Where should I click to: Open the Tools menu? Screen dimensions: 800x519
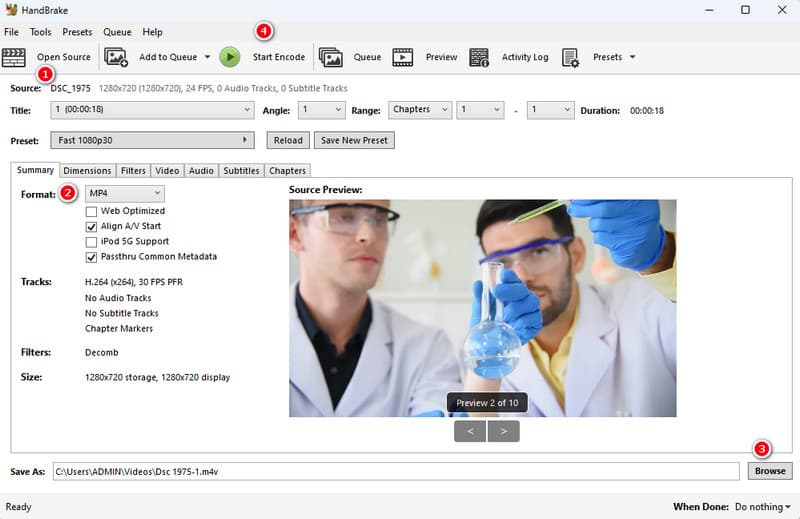click(40, 32)
